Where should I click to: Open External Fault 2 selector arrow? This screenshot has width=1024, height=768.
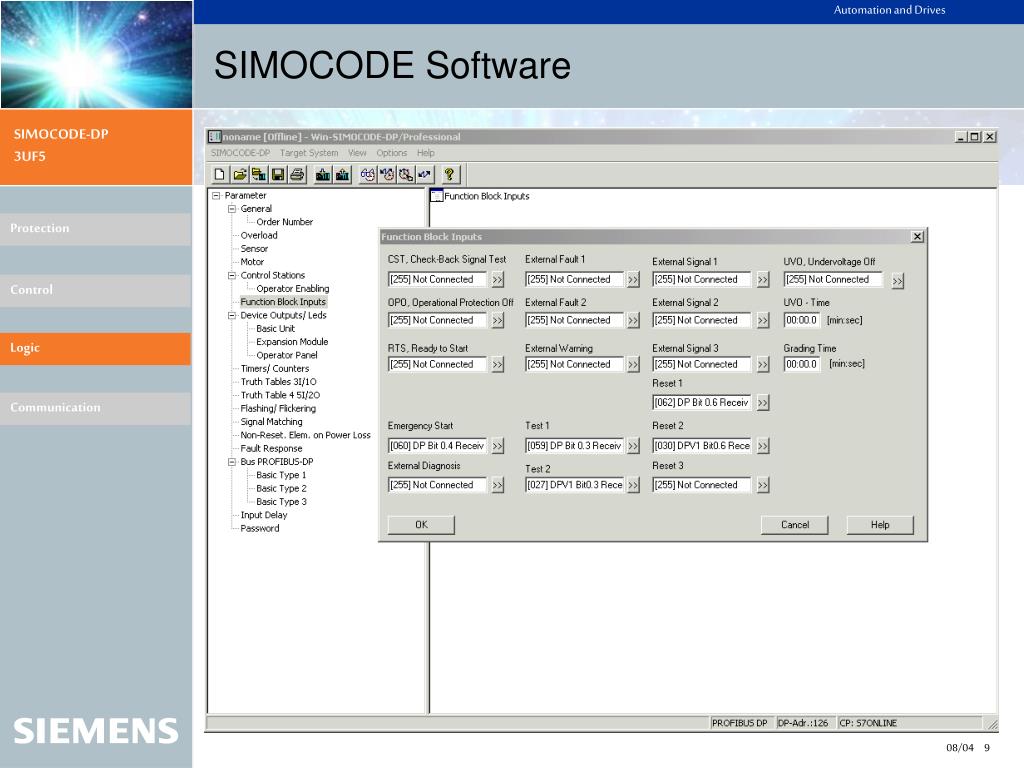point(633,321)
